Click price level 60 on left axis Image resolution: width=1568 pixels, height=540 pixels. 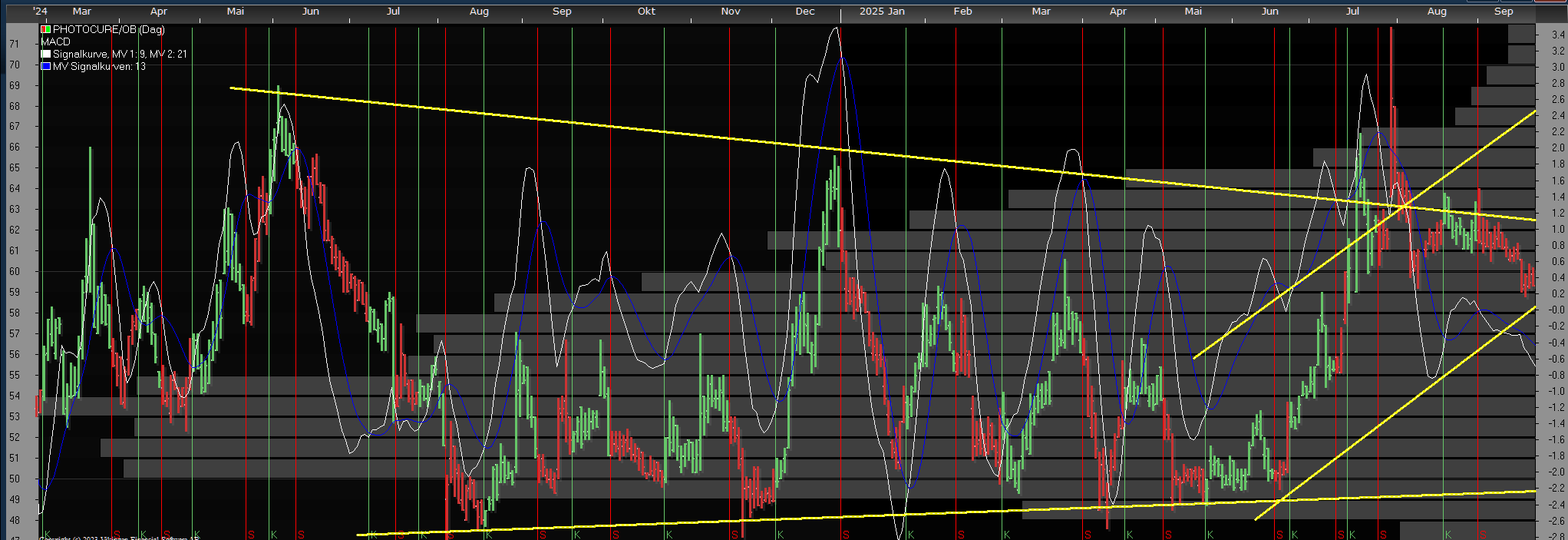[x=15, y=272]
